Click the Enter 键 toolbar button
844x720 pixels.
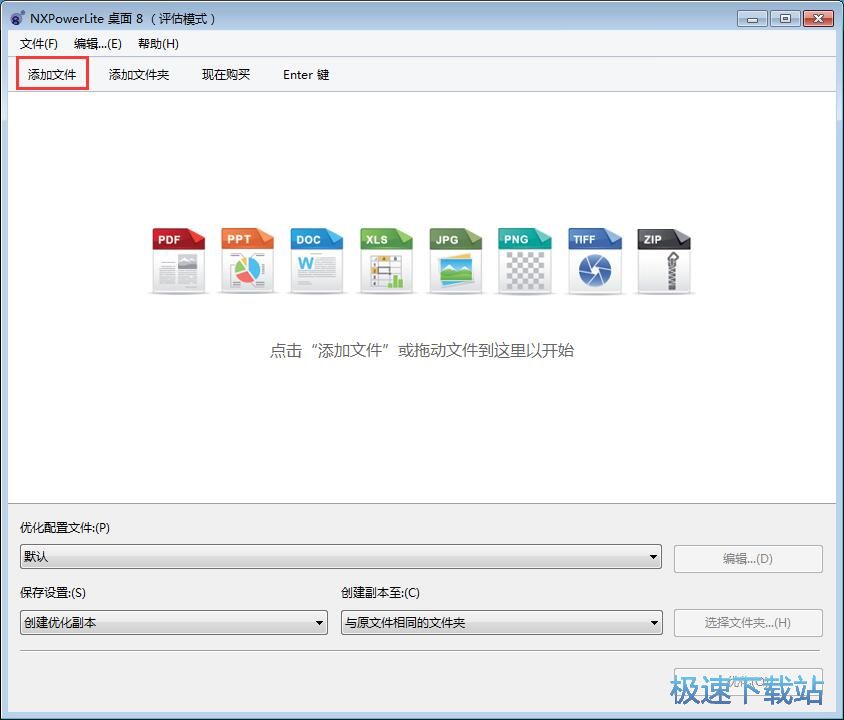[306, 74]
